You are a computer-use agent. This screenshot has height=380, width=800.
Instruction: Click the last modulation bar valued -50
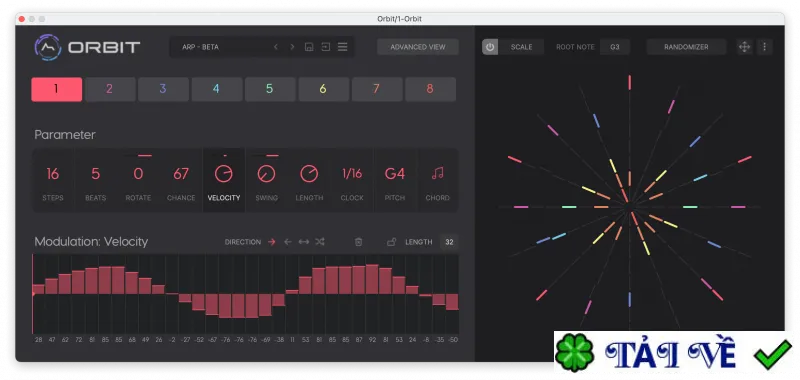click(x=452, y=302)
